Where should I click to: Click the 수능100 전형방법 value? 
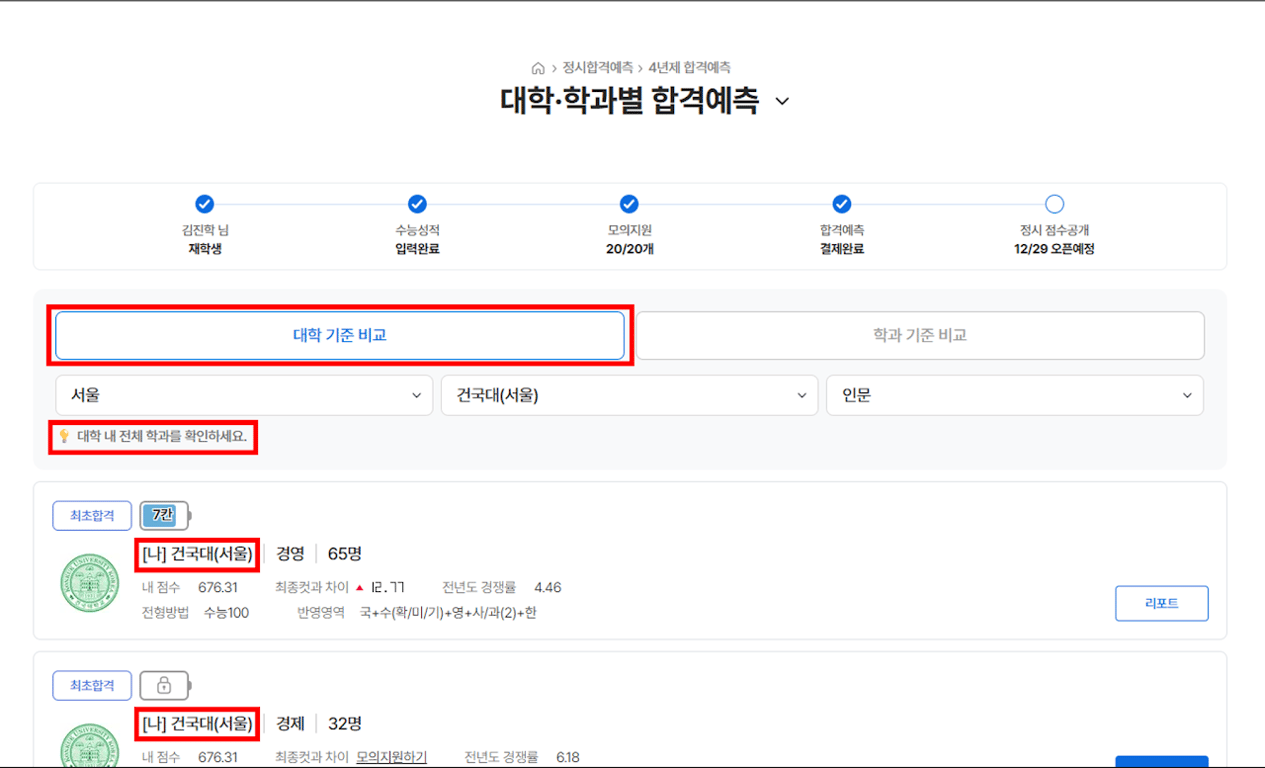click(226, 612)
